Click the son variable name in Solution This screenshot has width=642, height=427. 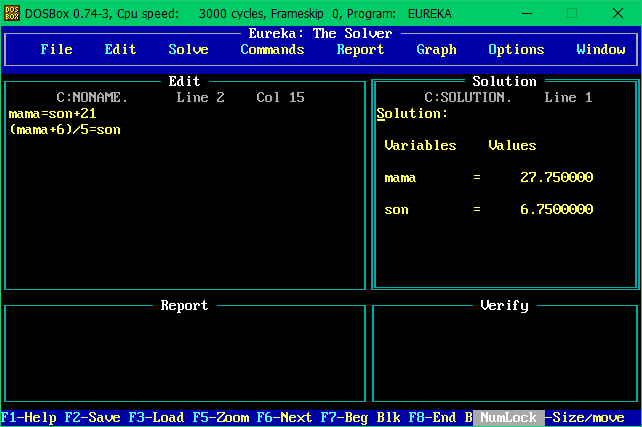(396, 210)
